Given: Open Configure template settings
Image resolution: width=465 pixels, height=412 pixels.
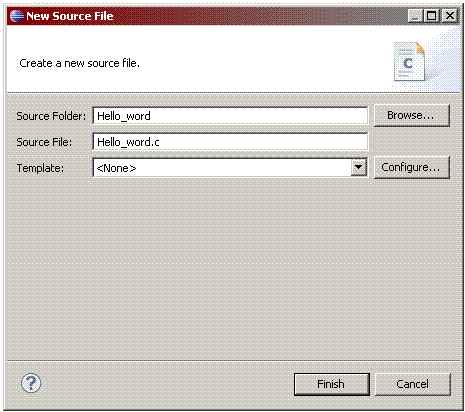Looking at the screenshot, I should click(412, 167).
